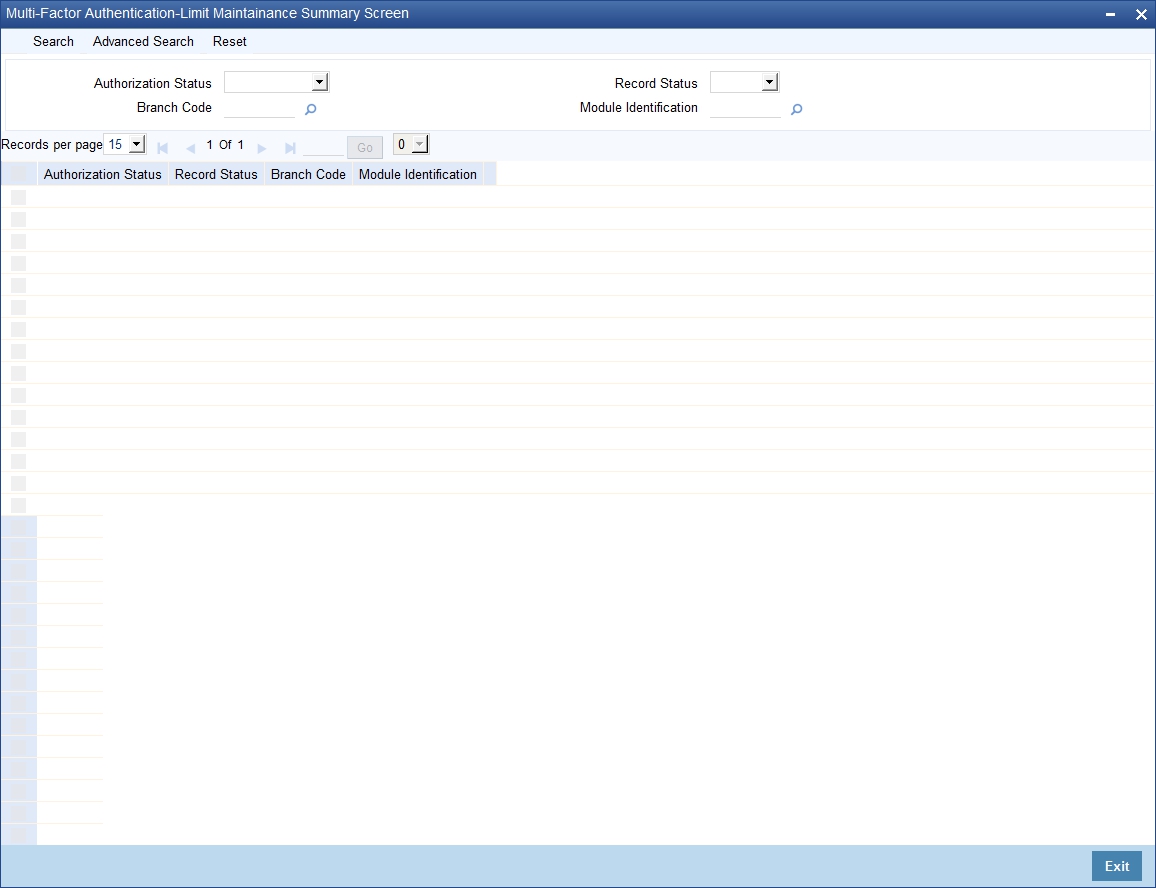This screenshot has height=888, width=1156.
Task: Click the Go button
Action: coord(365,148)
